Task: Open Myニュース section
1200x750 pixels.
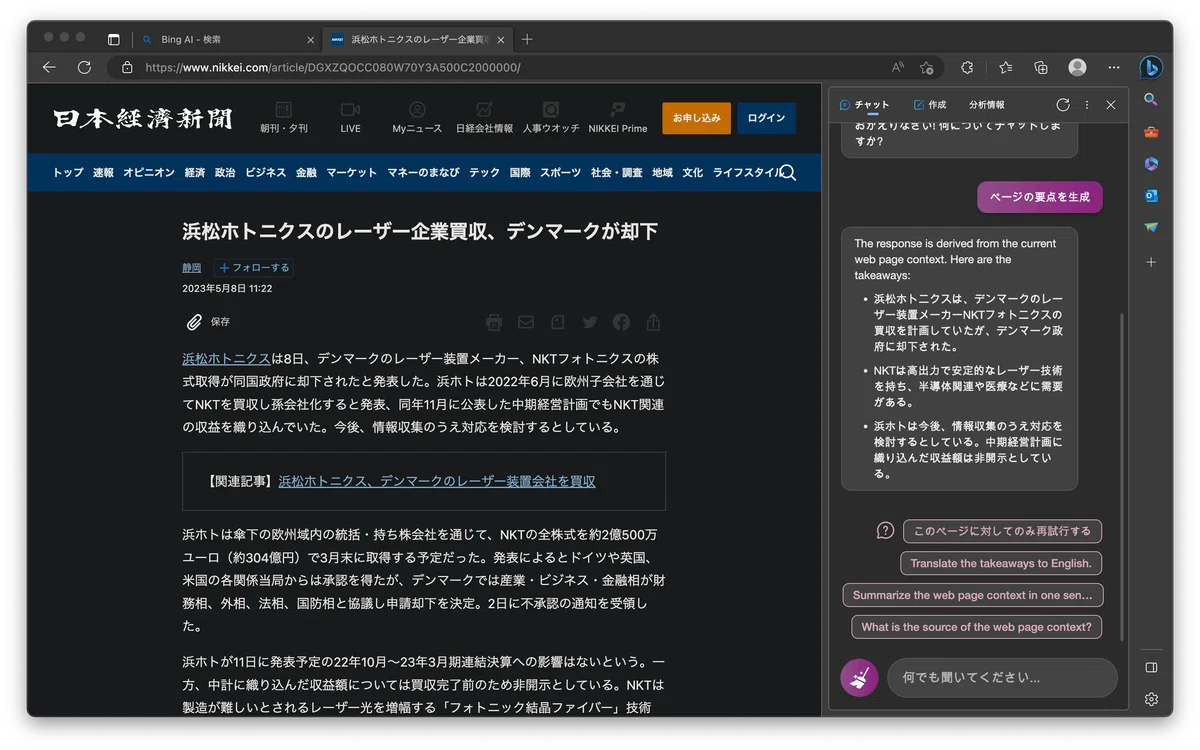Action: pyautogui.click(x=417, y=117)
